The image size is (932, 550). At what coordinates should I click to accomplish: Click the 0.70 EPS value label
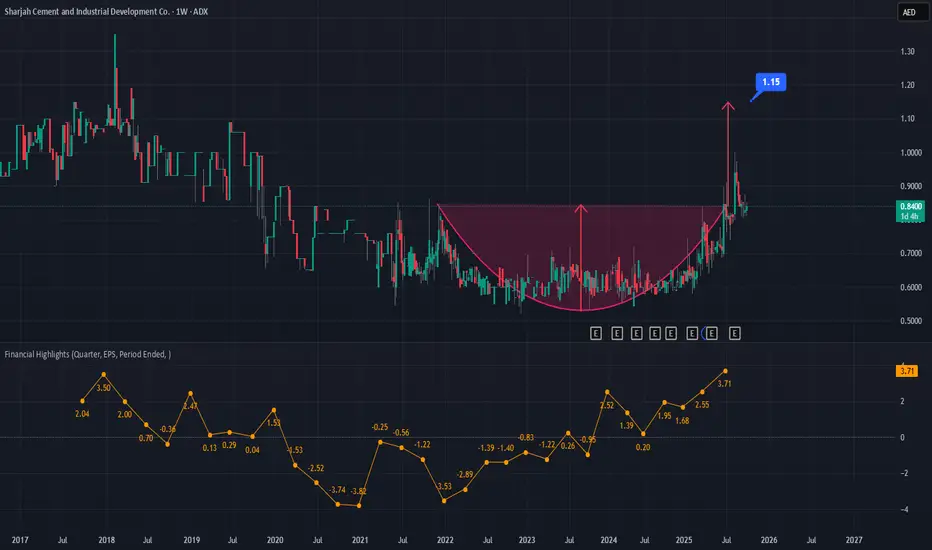pos(146,438)
